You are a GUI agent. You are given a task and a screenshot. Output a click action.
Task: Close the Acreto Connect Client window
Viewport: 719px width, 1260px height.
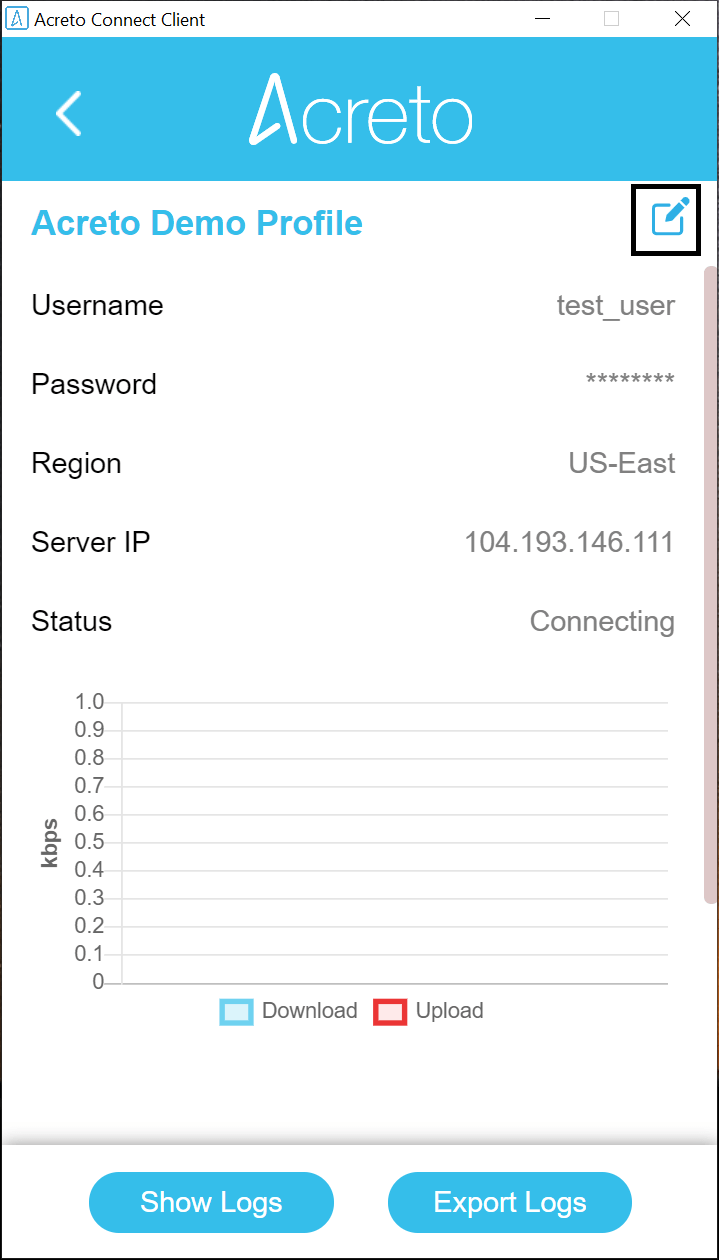[x=682, y=18]
